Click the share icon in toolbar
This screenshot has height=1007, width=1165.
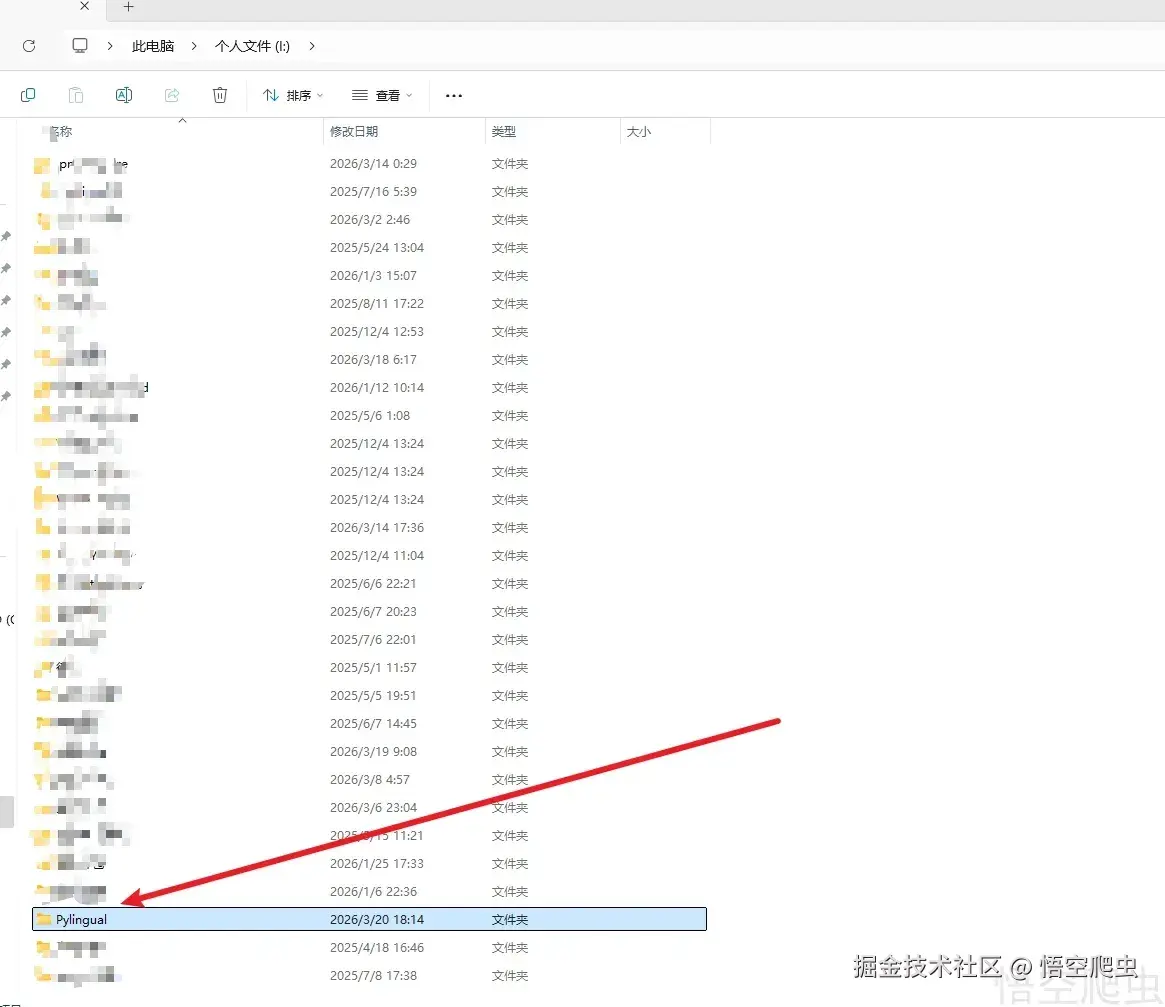coord(172,95)
